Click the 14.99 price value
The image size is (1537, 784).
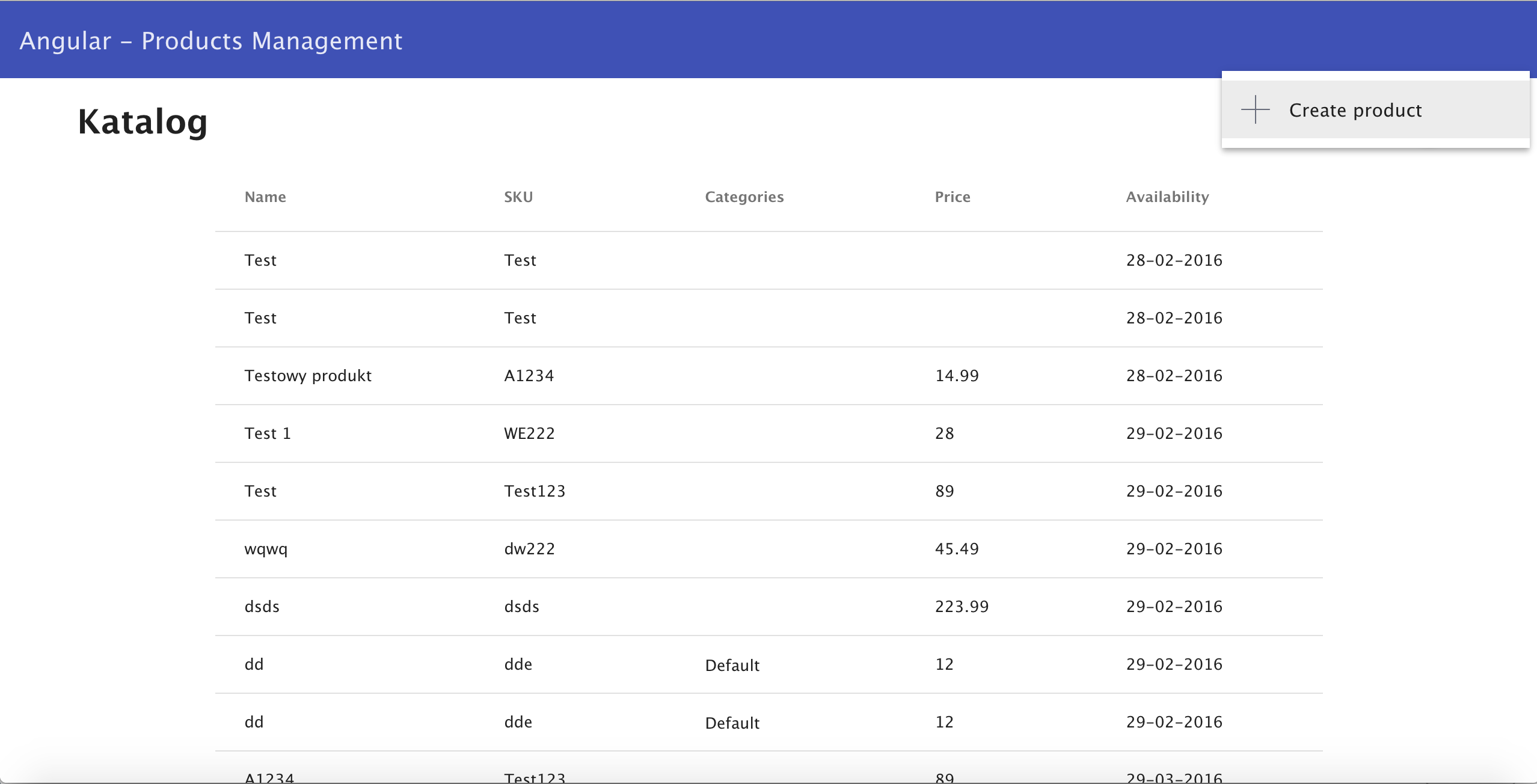957,376
